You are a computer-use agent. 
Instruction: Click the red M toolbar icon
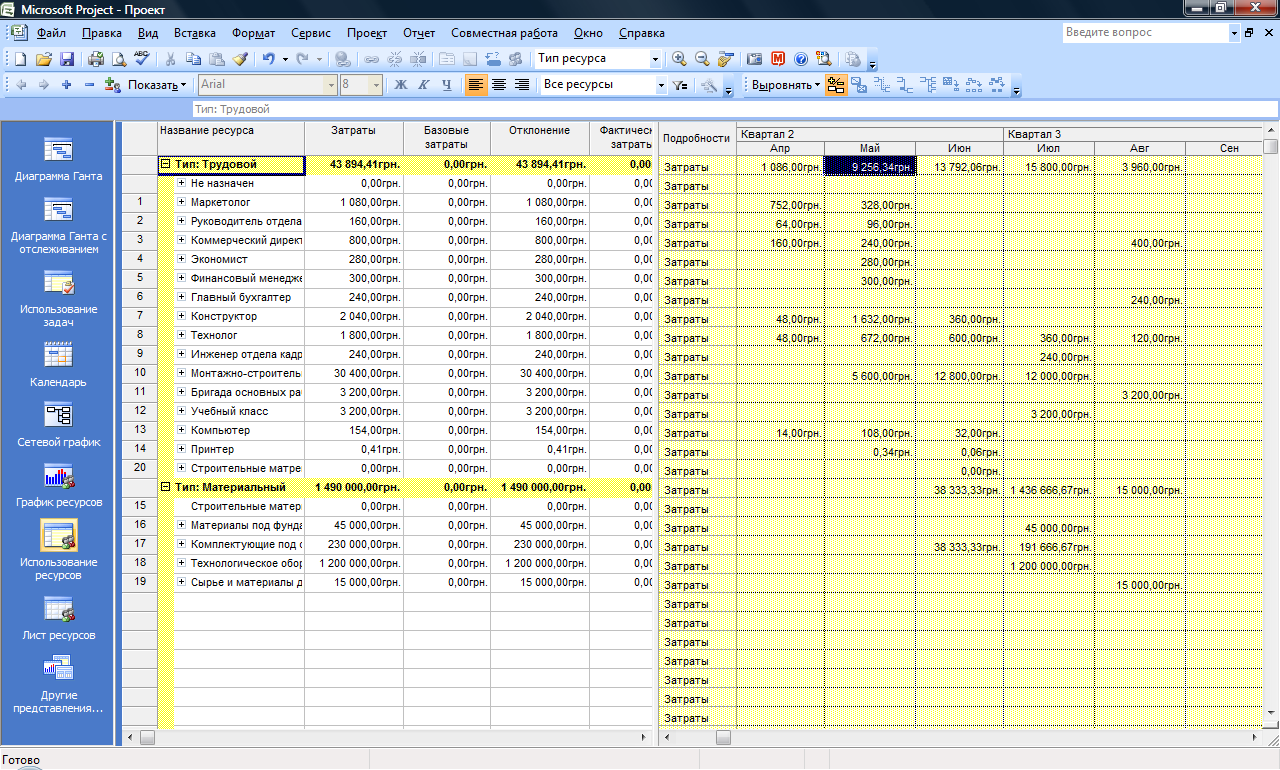[778, 59]
